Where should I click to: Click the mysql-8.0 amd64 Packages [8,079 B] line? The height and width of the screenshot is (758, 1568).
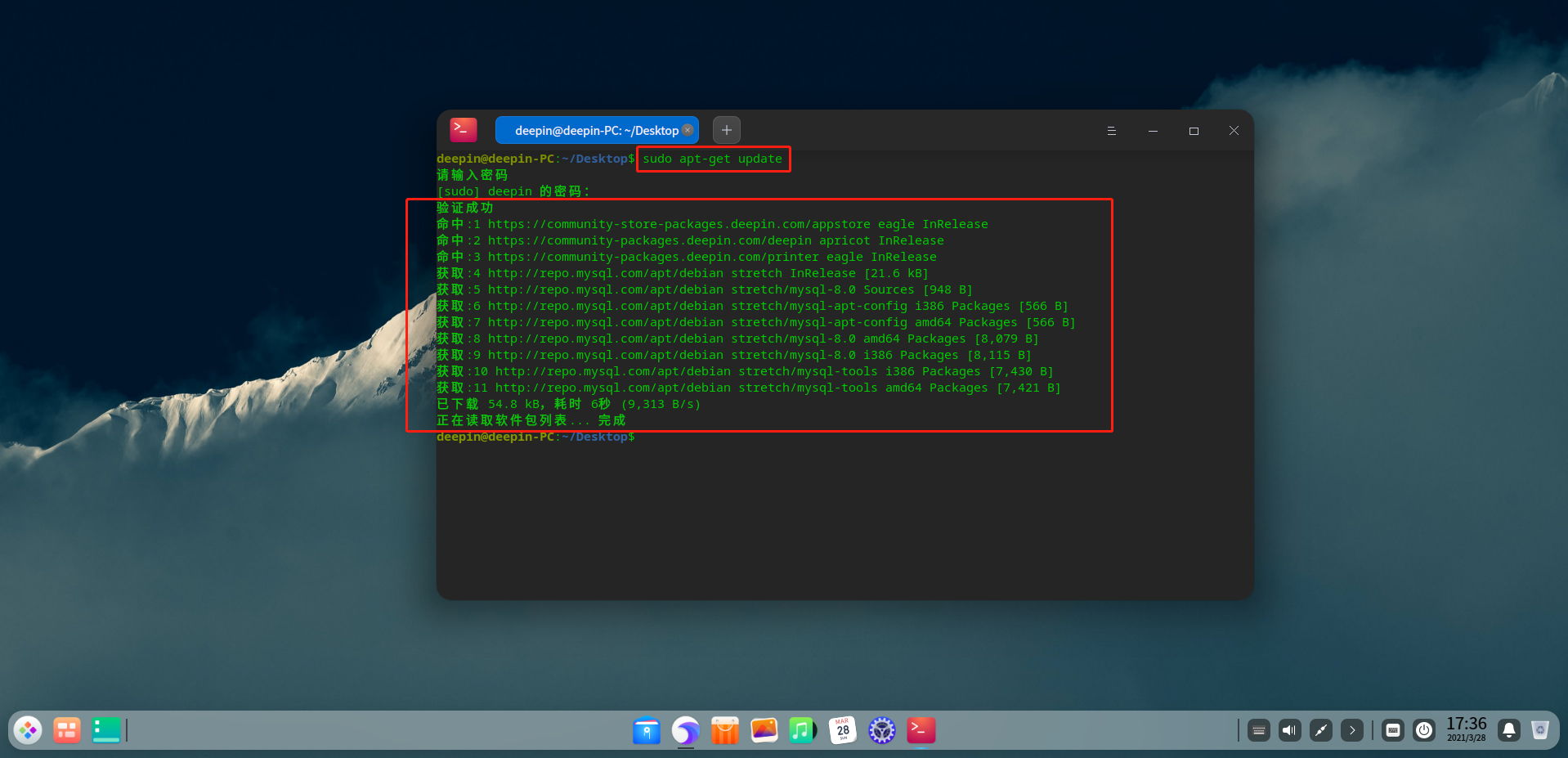737,339
